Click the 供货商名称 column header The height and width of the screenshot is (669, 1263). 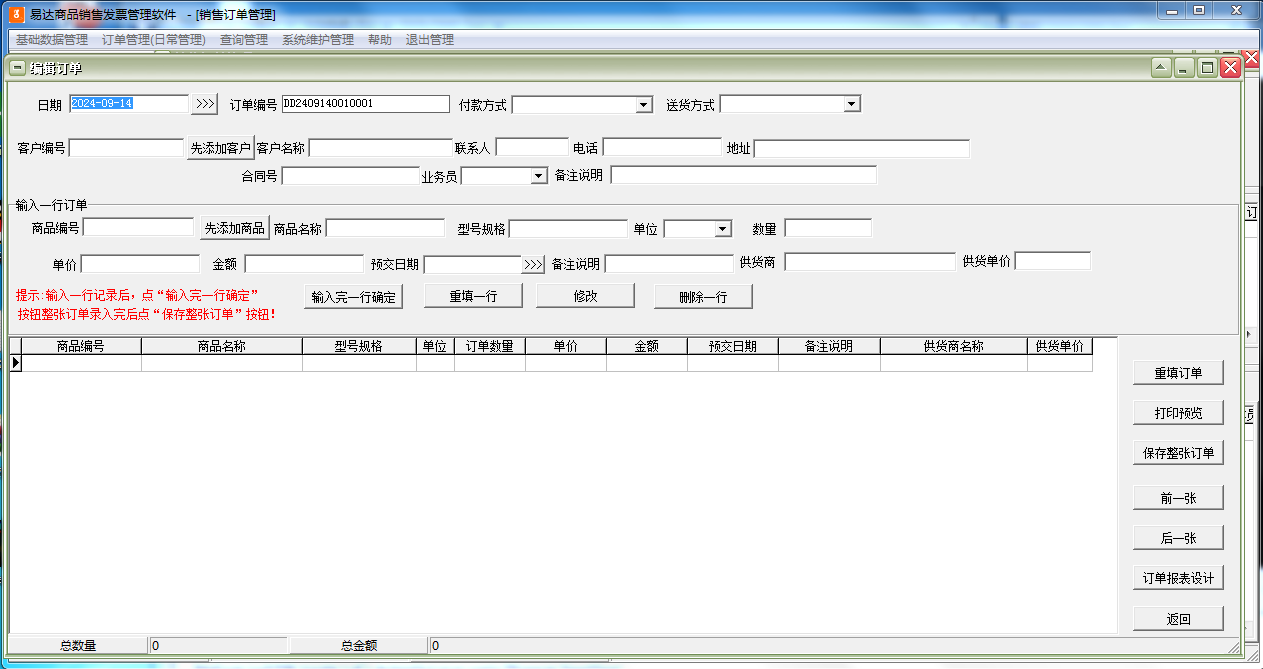click(954, 346)
